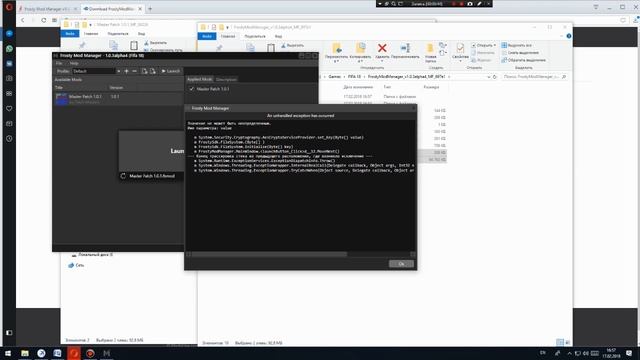Click the Explorer search field
Image resolution: width=640 pixels, height=360 pixels.
[534, 77]
